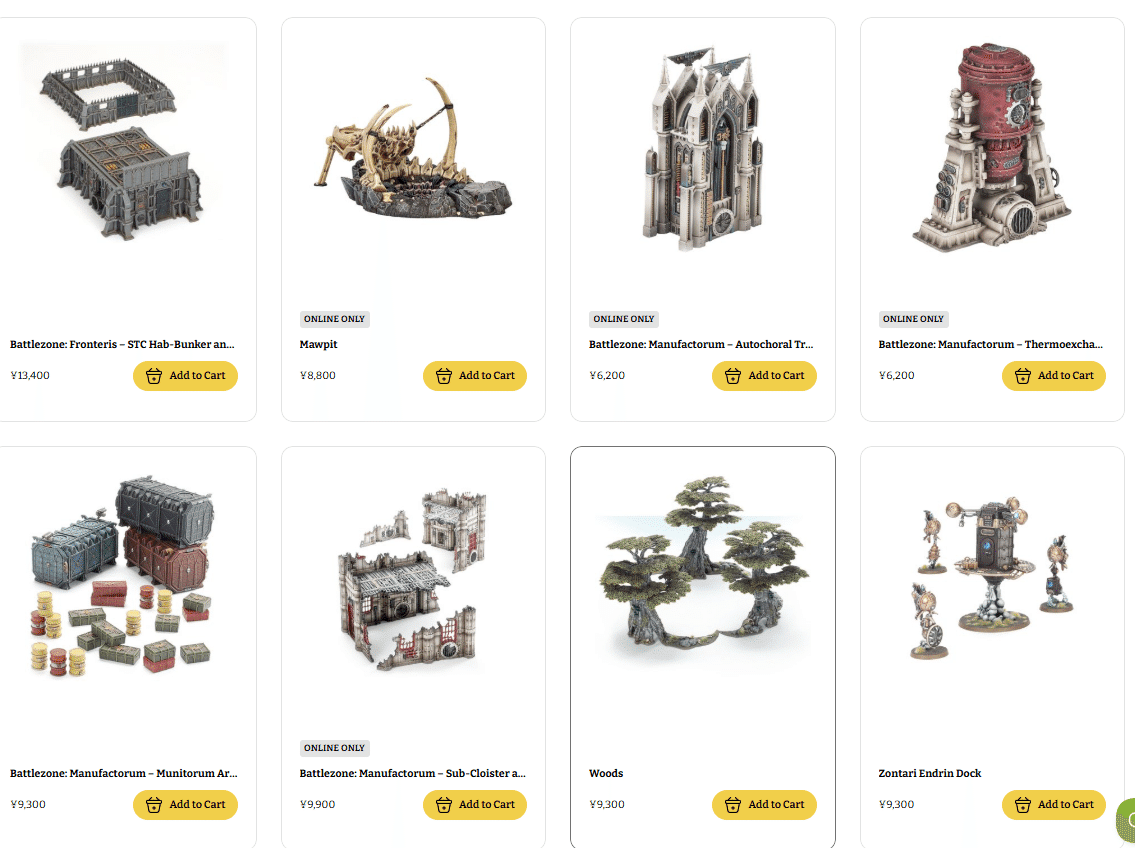Click basket icon for Woods Add to Cart
The width and height of the screenshot is (1135, 848).
coord(733,805)
